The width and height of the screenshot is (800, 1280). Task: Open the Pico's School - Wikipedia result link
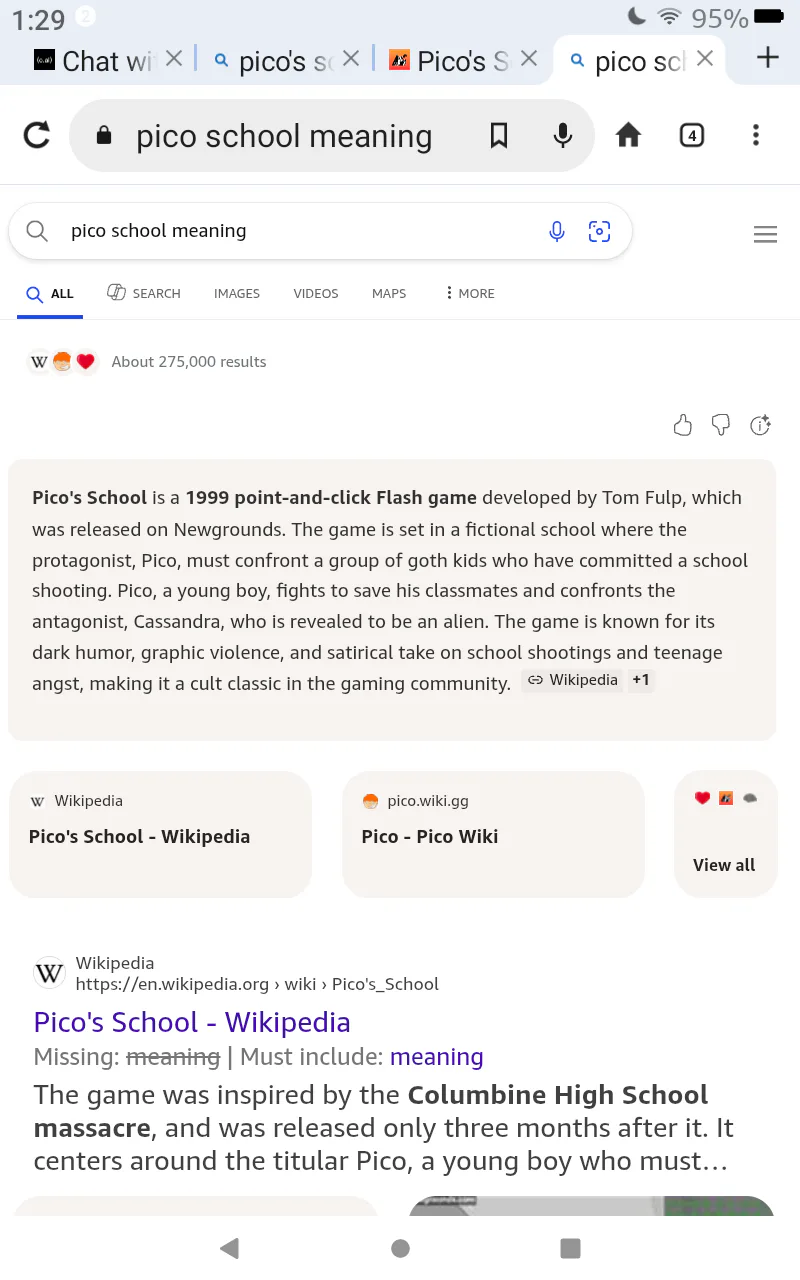[192, 1022]
